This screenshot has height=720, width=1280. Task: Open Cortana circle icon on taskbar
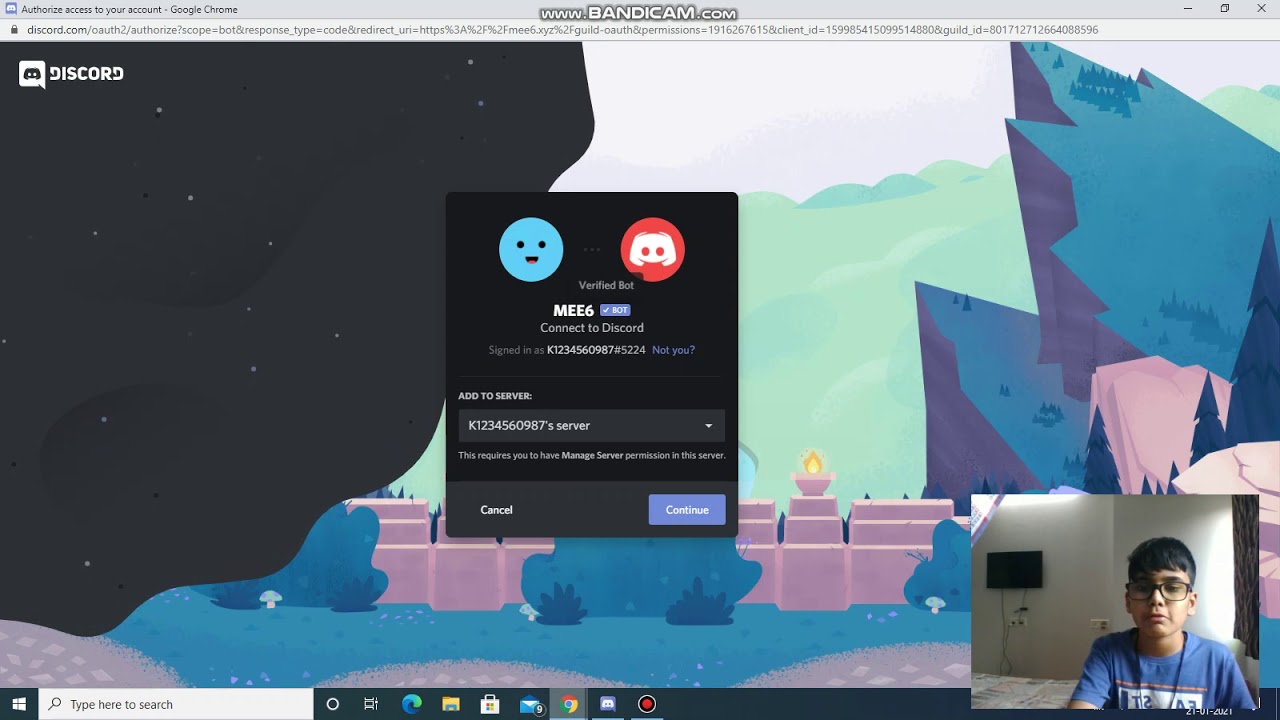[x=333, y=704]
